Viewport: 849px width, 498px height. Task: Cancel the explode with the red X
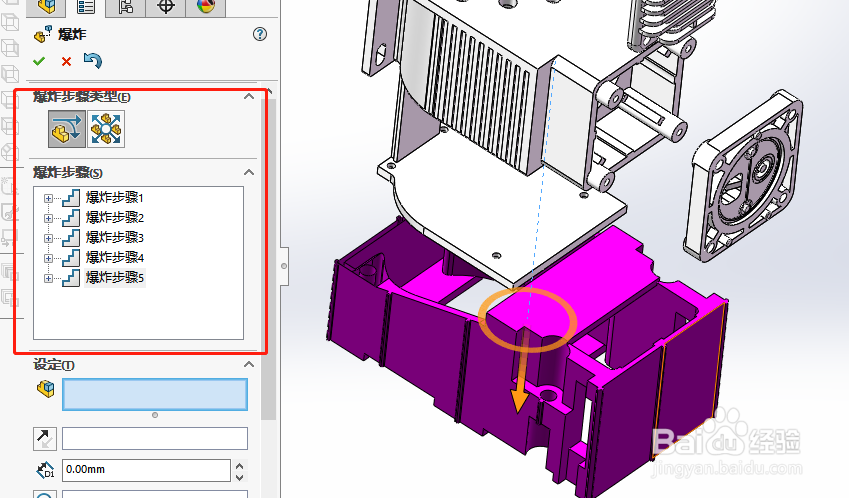coord(66,61)
